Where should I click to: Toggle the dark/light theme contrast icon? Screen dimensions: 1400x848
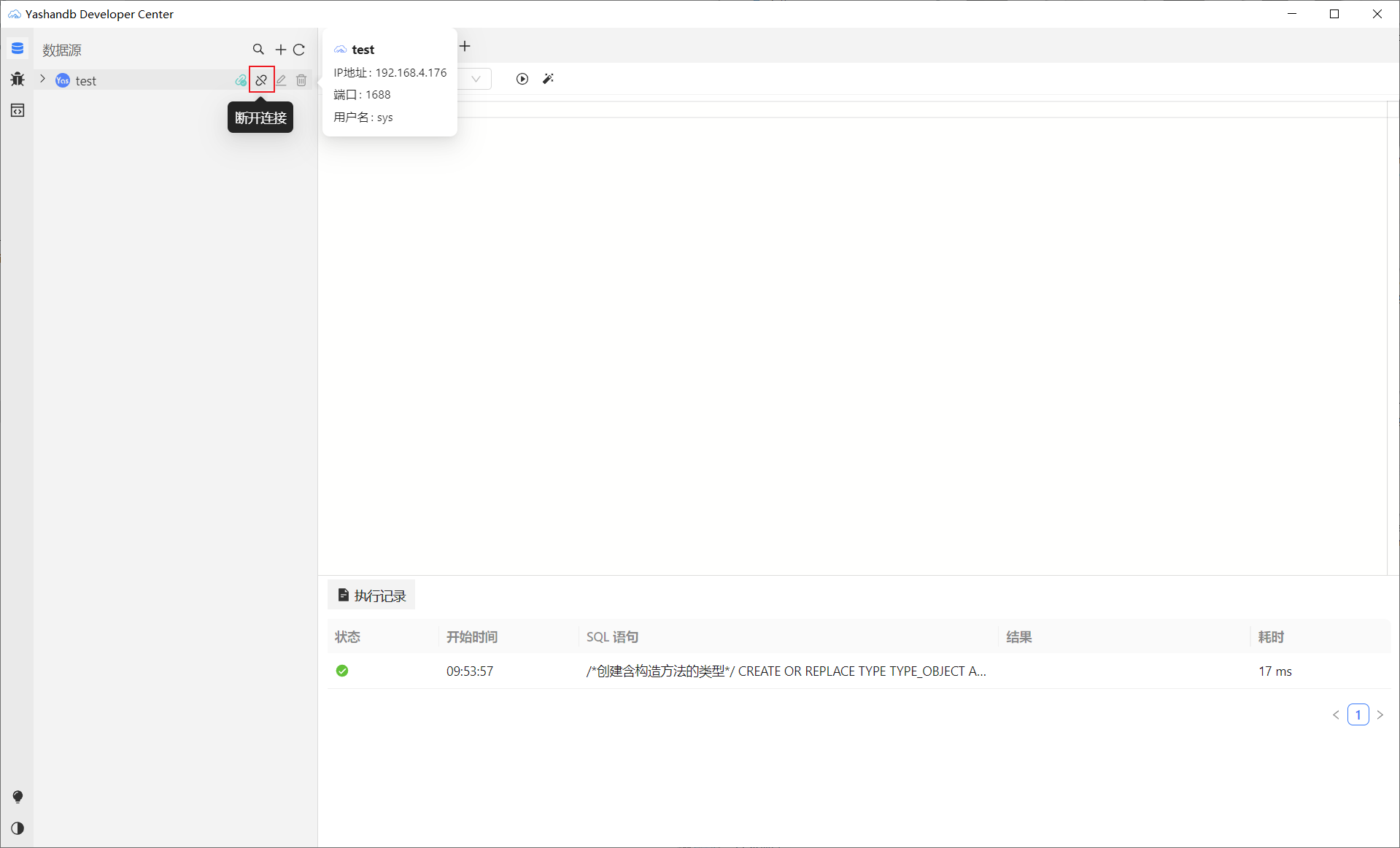(x=18, y=828)
